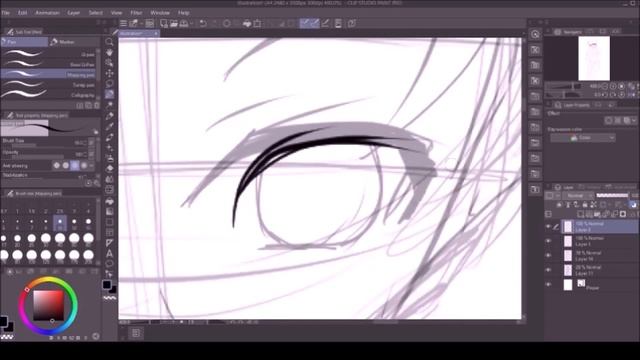Screen dimensions: 640x360
Task: Click the transparent color swatch in toolbox
Action: tap(109, 298)
